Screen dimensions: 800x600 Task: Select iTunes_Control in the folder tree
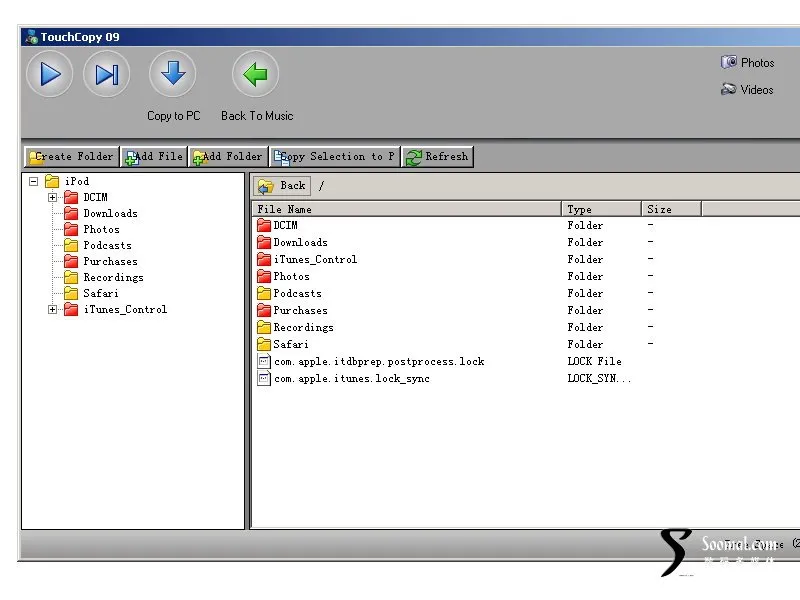pyautogui.click(x=126, y=310)
